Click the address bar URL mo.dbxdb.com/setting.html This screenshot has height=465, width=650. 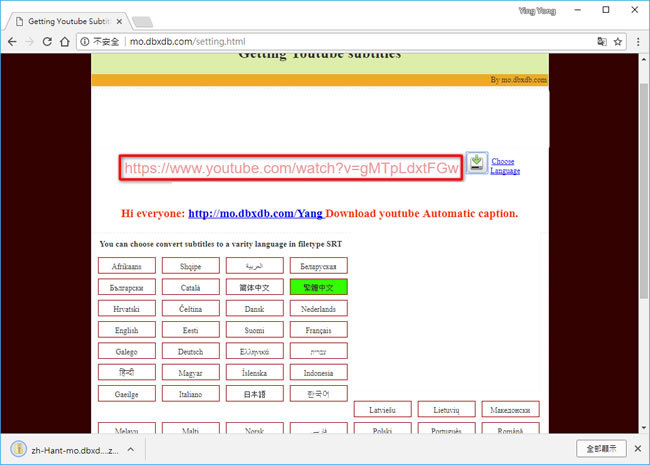187,41
